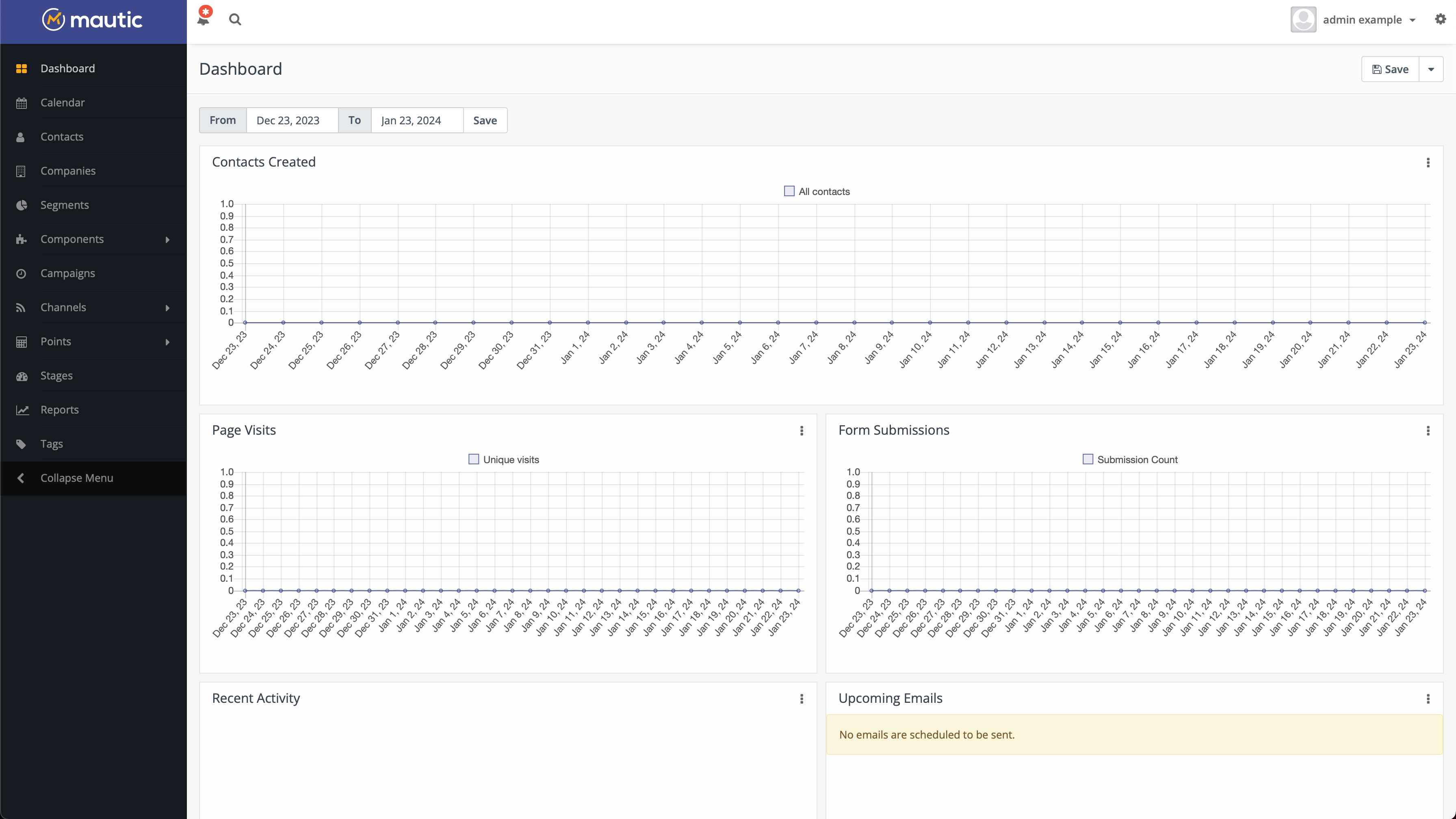Screen dimensions: 1456x819
Task: Open the Campaigns section
Action: (x=67, y=273)
